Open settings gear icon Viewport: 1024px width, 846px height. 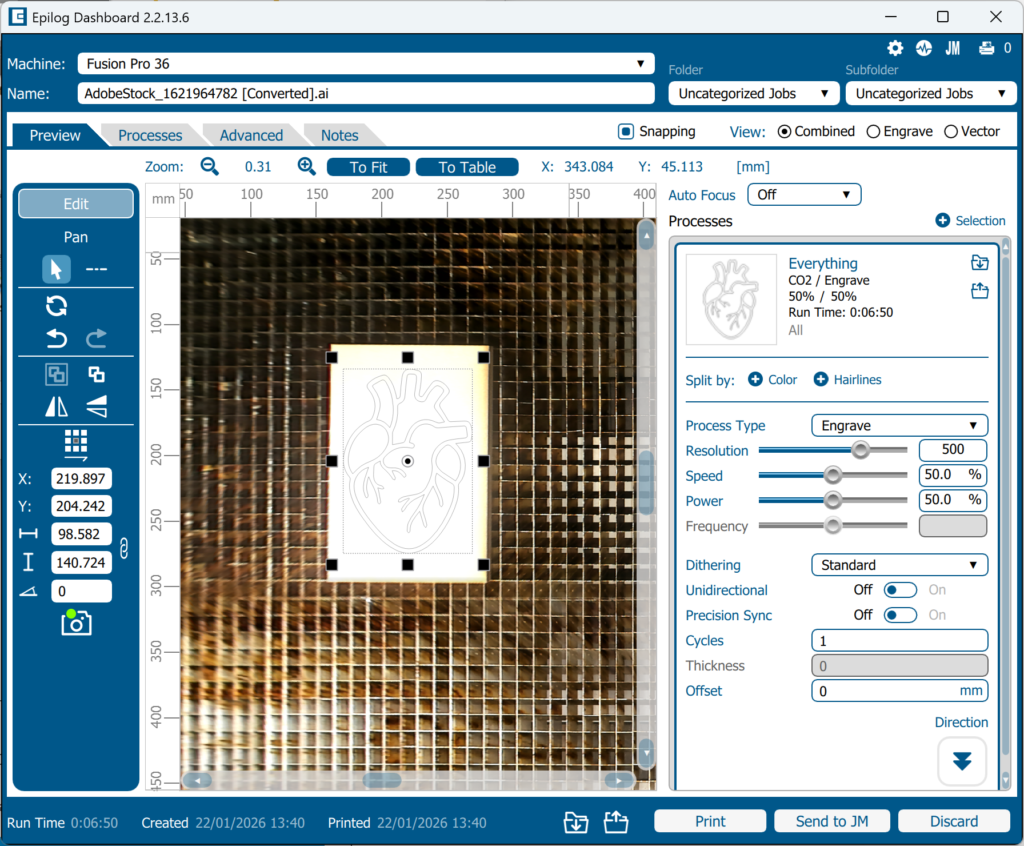[x=895, y=48]
